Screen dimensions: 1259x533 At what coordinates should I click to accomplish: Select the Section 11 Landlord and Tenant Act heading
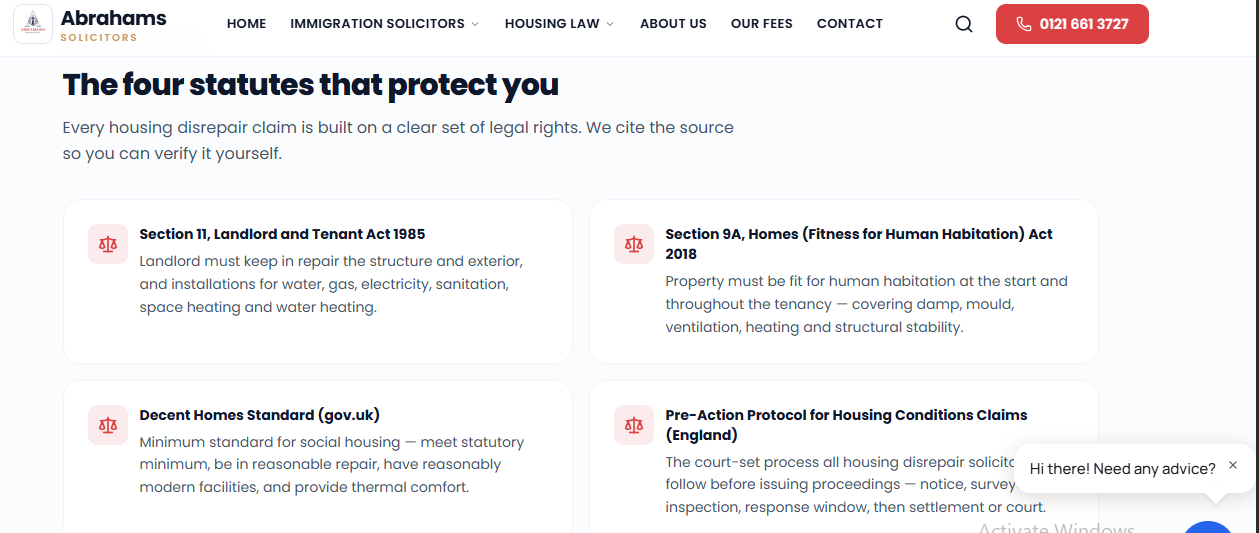click(x=282, y=234)
